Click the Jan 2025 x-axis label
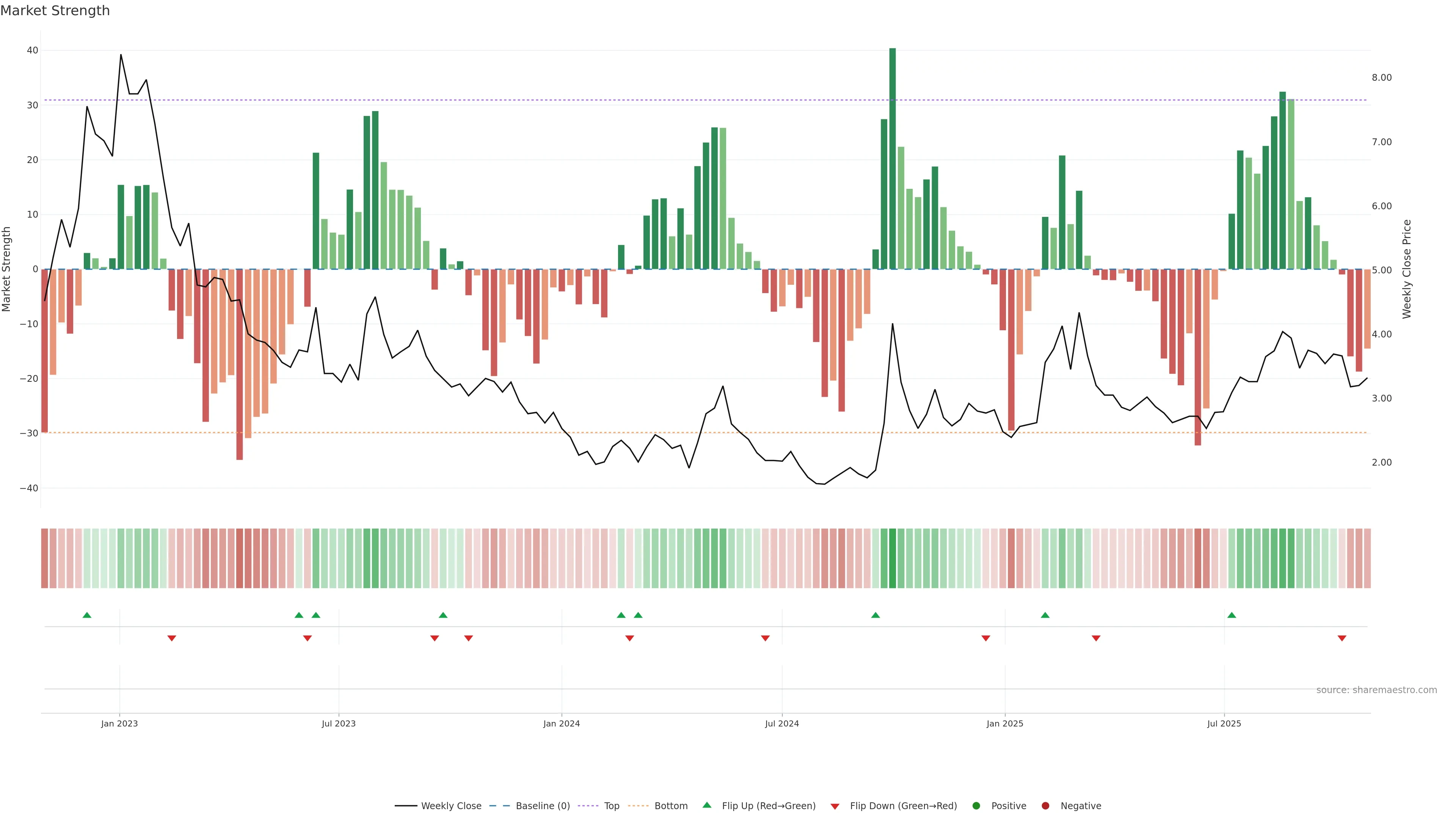 [1005, 723]
